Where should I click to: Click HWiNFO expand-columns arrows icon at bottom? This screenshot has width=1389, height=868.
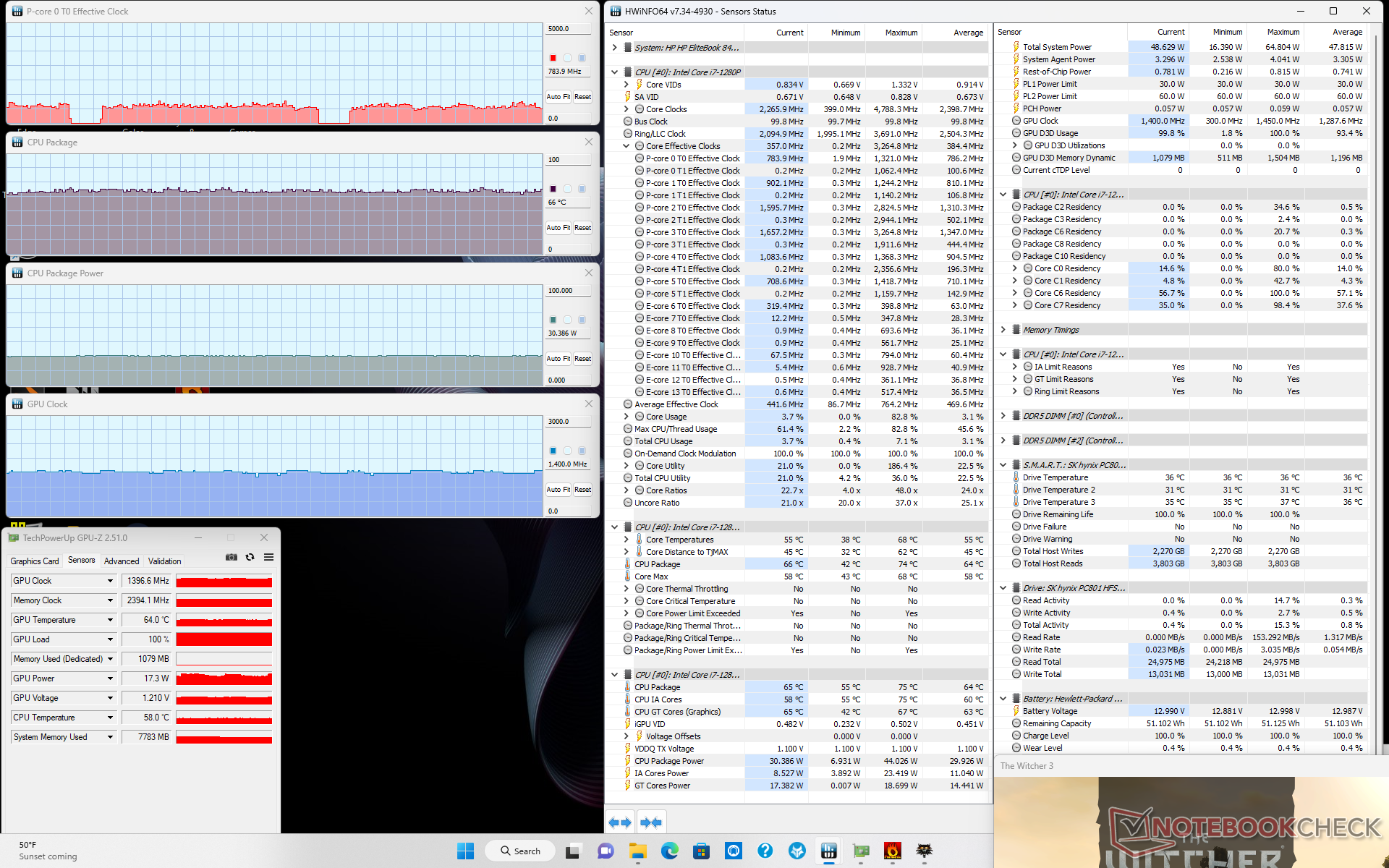coord(620,822)
